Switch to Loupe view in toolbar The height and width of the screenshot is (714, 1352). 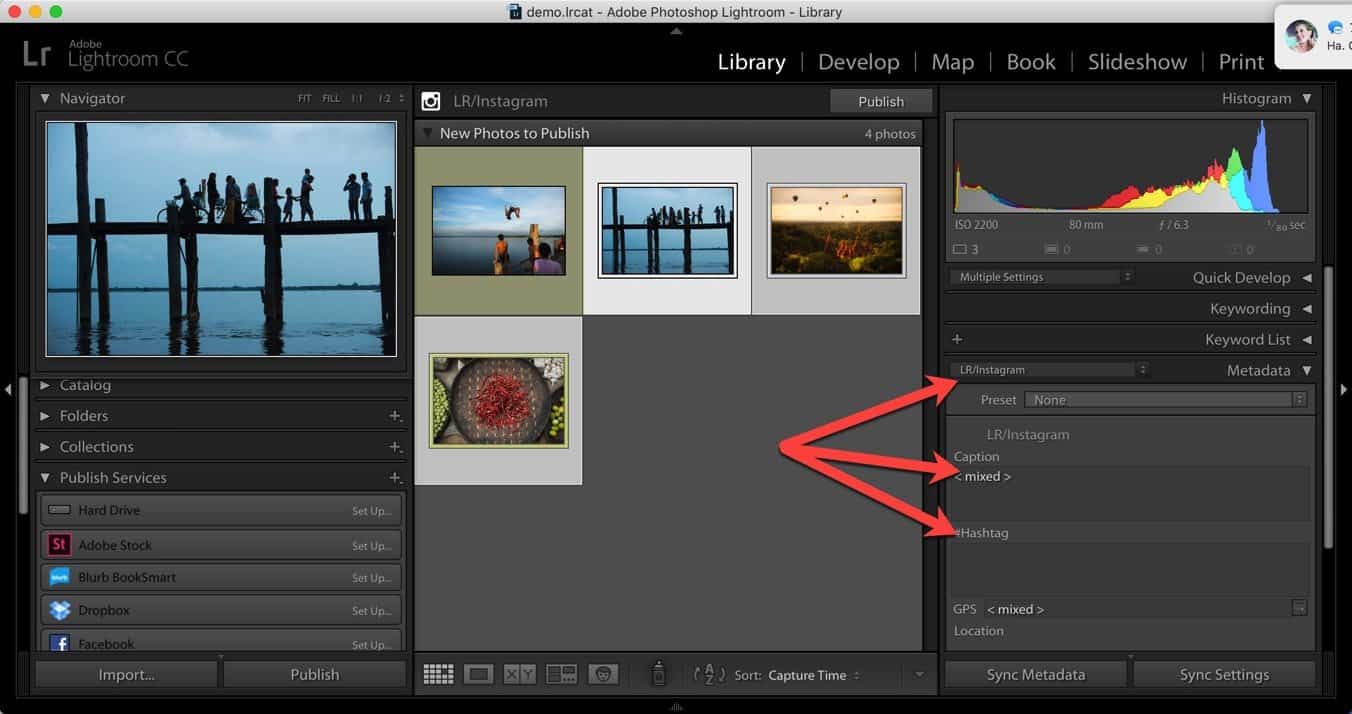[479, 675]
